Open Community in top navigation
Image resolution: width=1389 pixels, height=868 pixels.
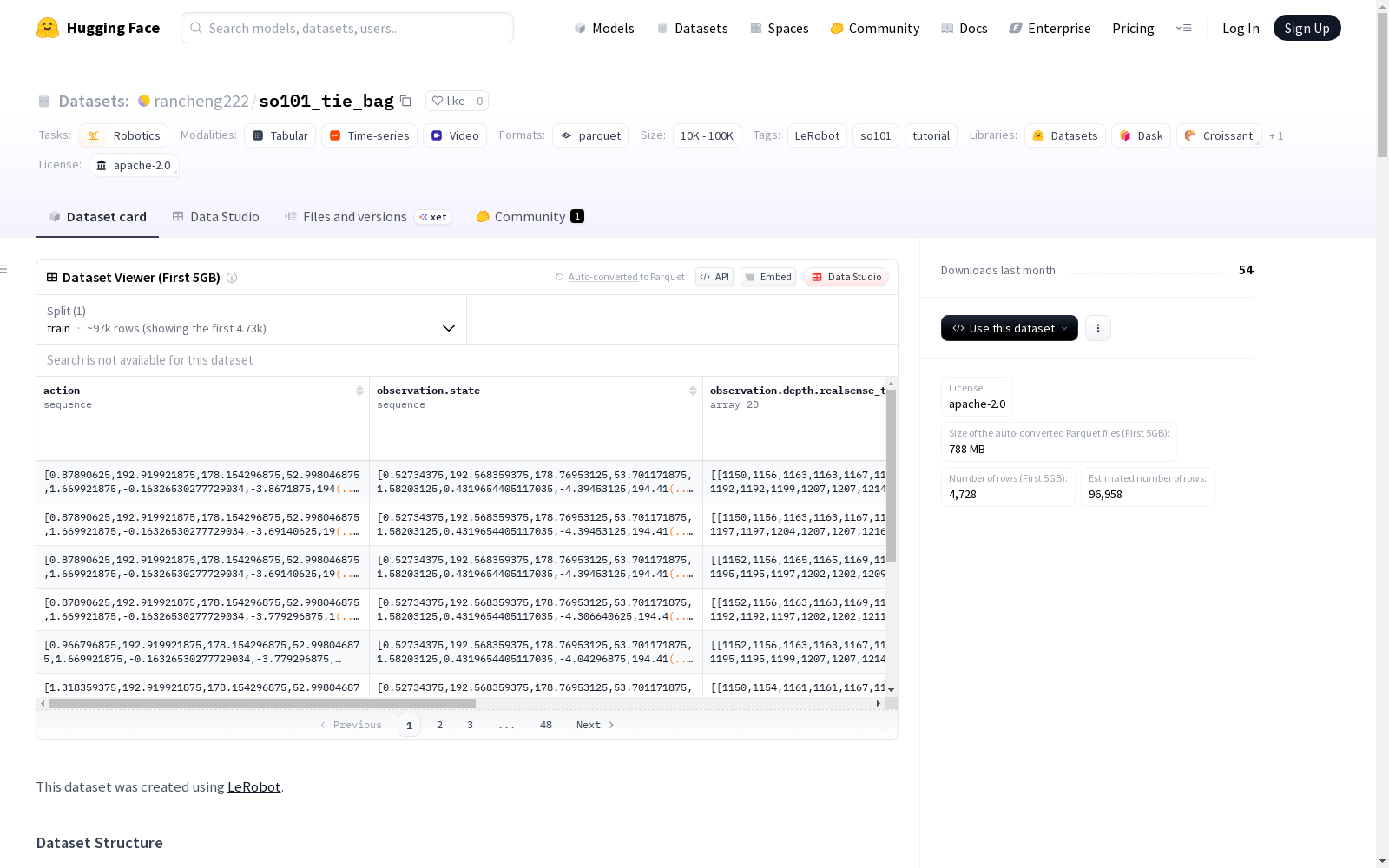pyautogui.click(x=875, y=28)
